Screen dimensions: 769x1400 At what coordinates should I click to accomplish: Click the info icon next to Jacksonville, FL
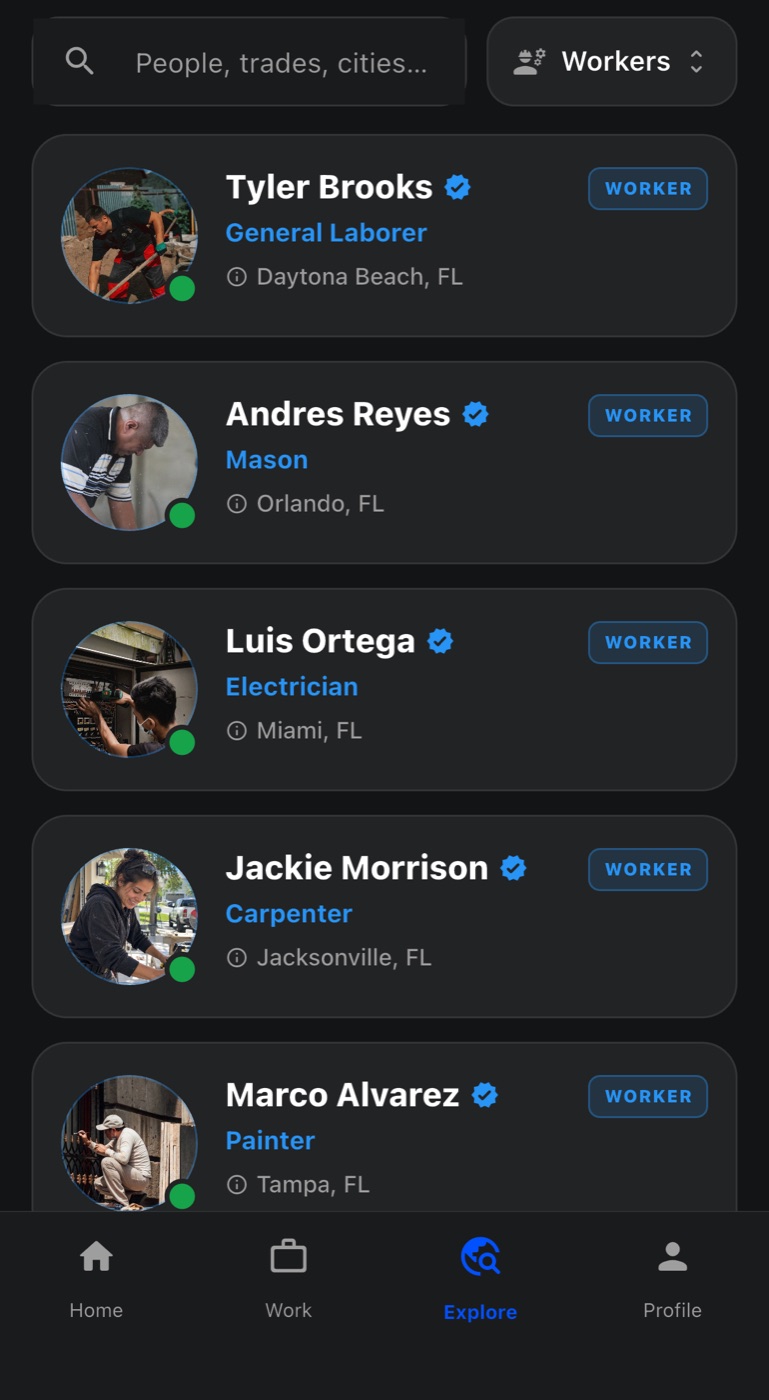pos(237,958)
